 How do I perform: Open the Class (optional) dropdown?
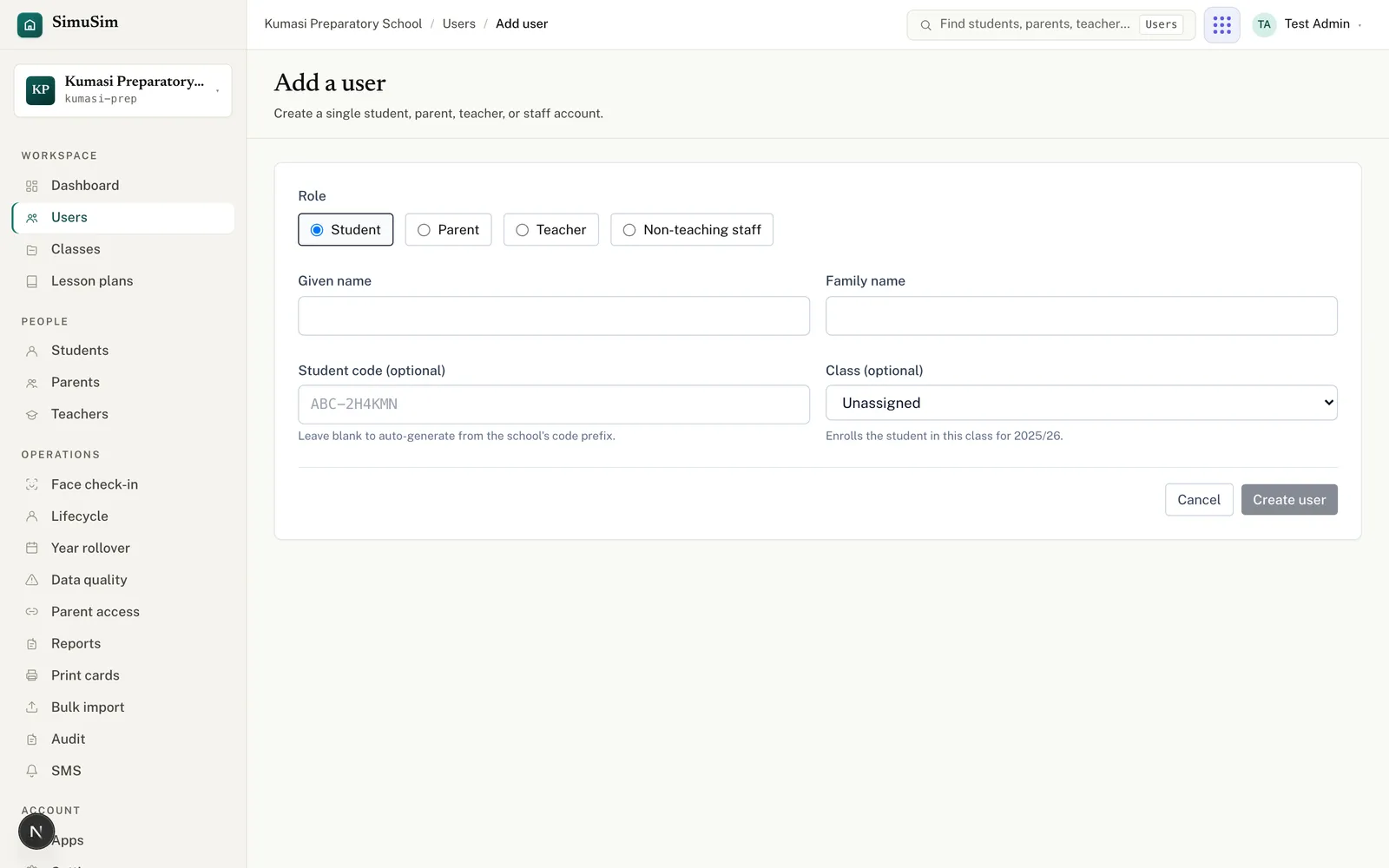[1082, 403]
